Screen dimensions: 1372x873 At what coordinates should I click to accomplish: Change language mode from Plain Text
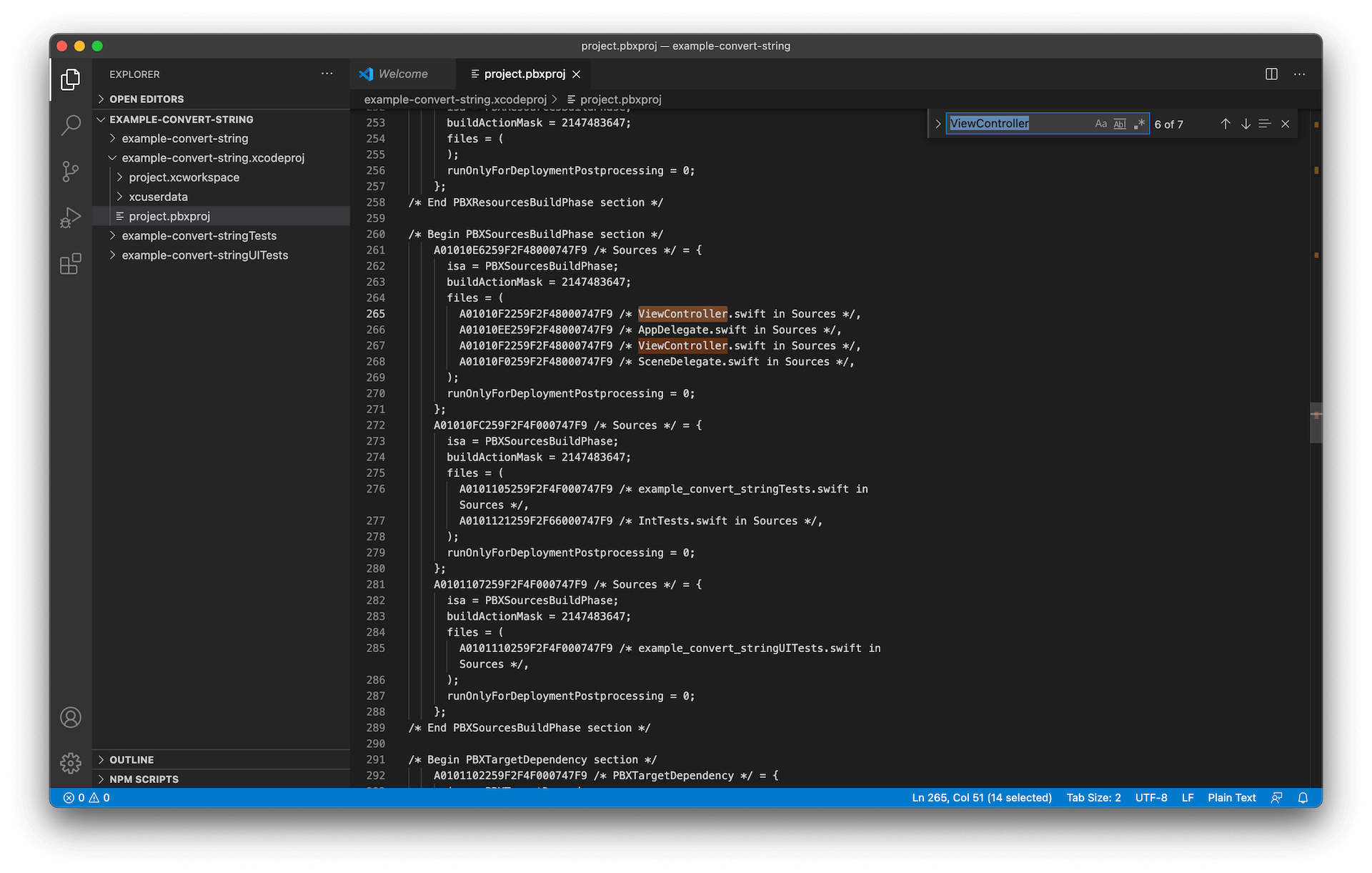tap(1231, 798)
